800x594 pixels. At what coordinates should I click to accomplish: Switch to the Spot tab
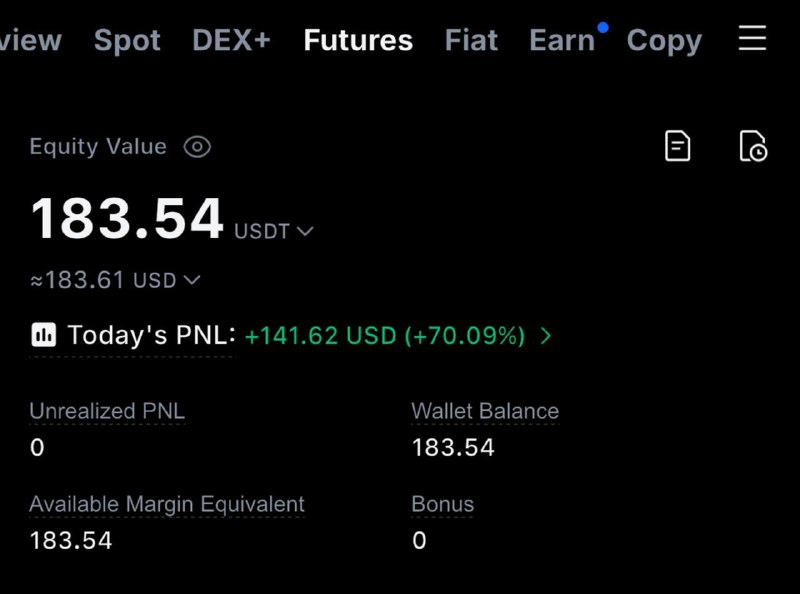(x=127, y=40)
